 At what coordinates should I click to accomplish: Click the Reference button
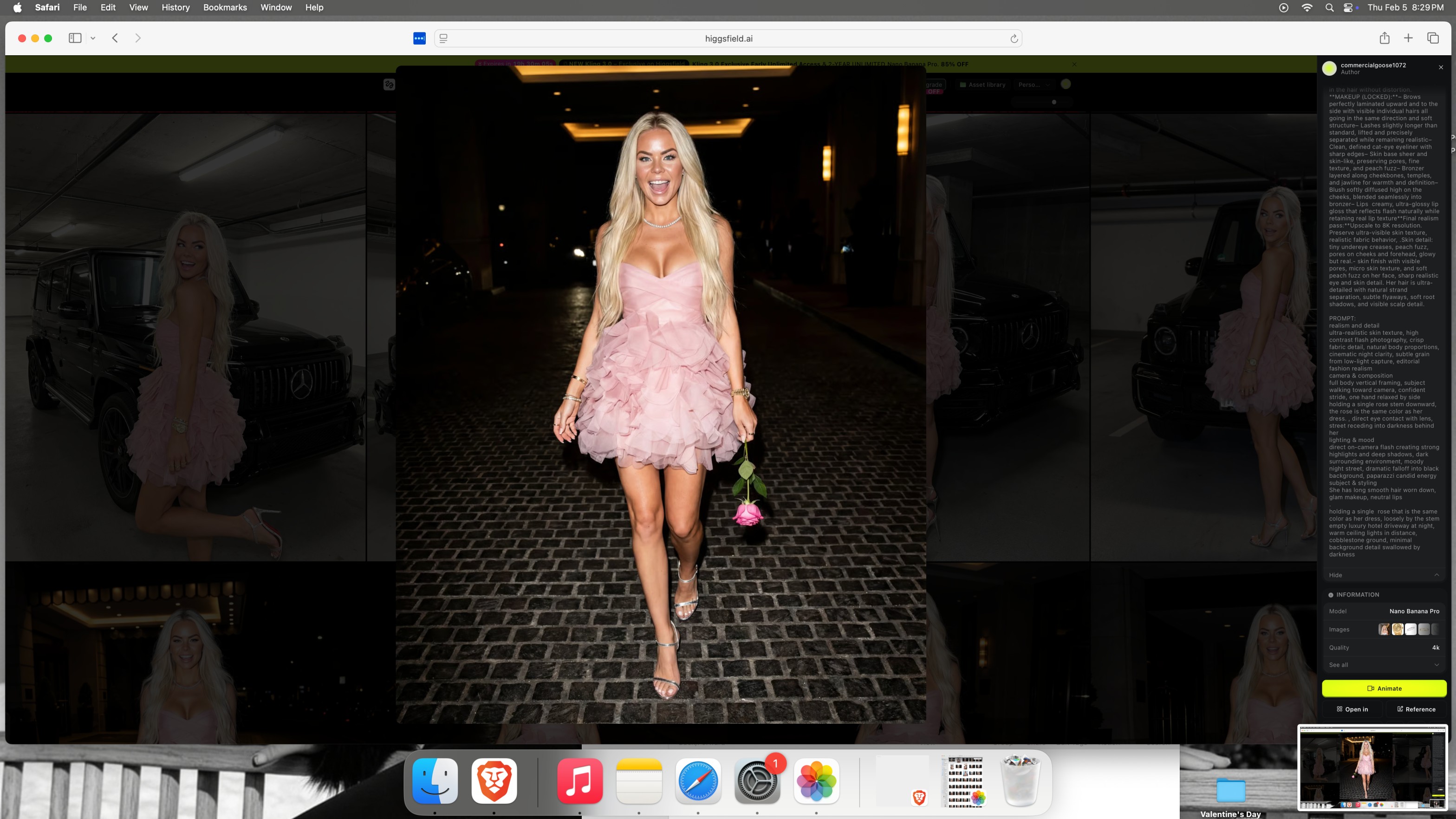coord(1416,709)
